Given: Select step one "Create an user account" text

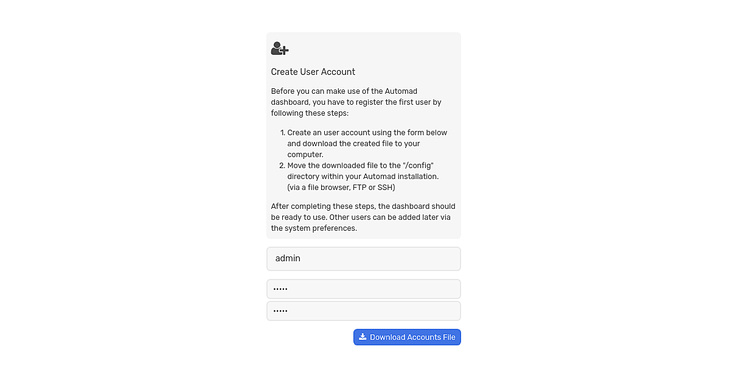Looking at the screenshot, I should (367, 144).
